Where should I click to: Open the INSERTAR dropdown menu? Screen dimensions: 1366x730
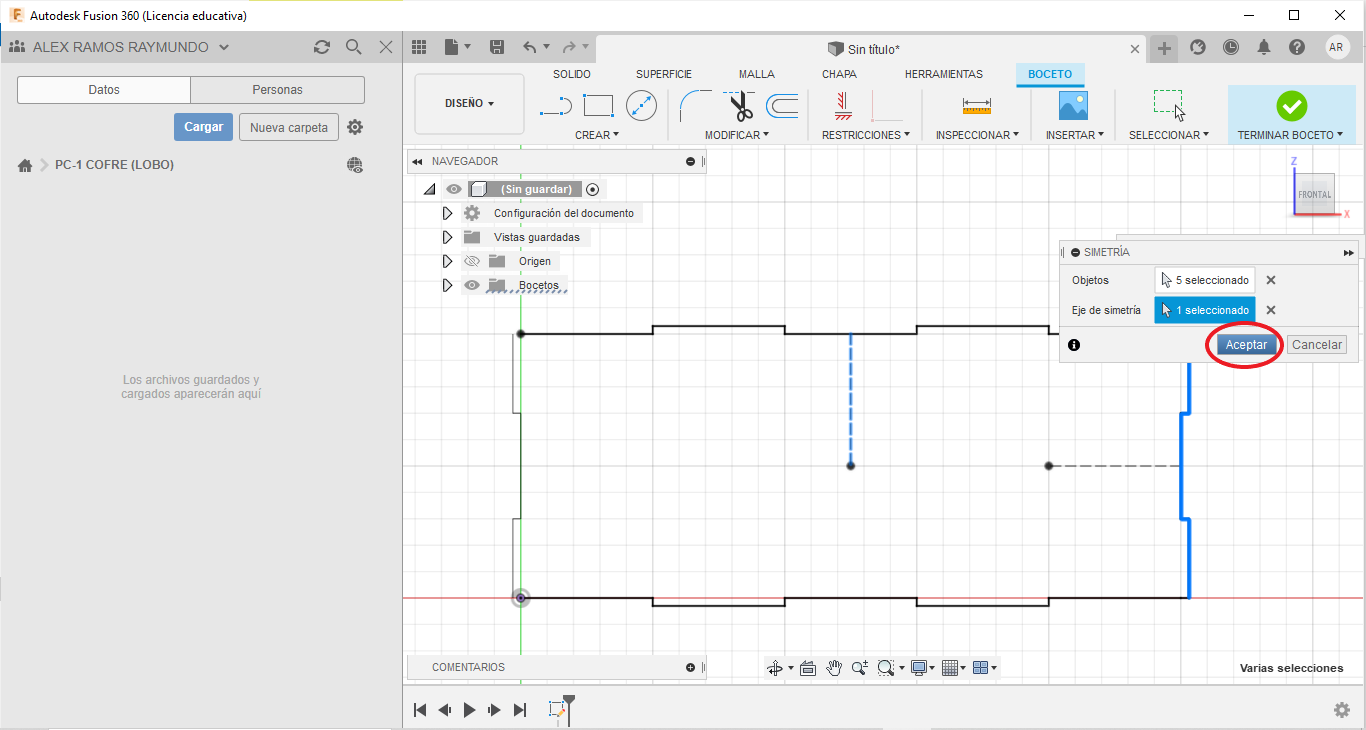click(1075, 135)
